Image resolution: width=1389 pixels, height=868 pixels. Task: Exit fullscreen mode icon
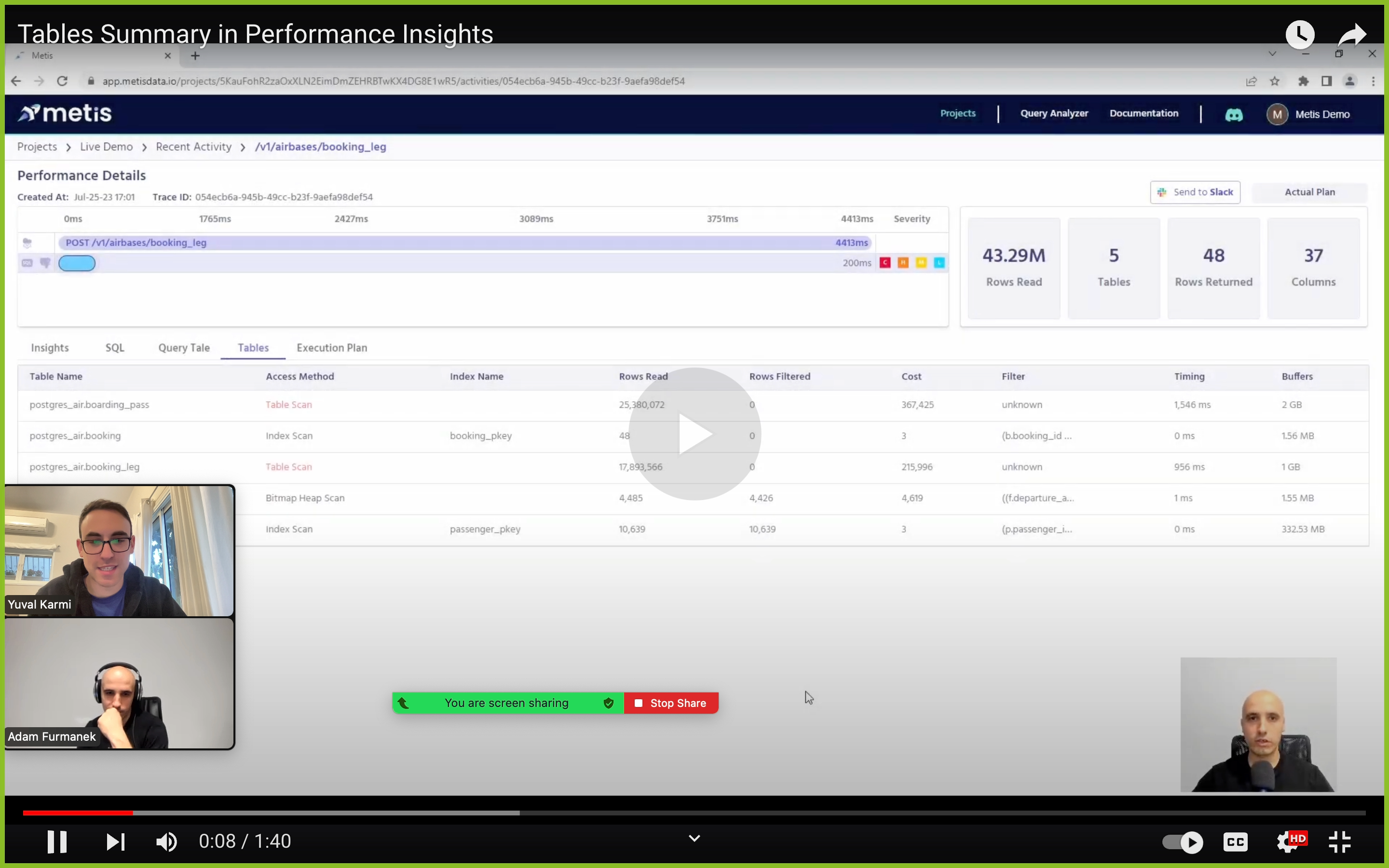[1340, 841]
